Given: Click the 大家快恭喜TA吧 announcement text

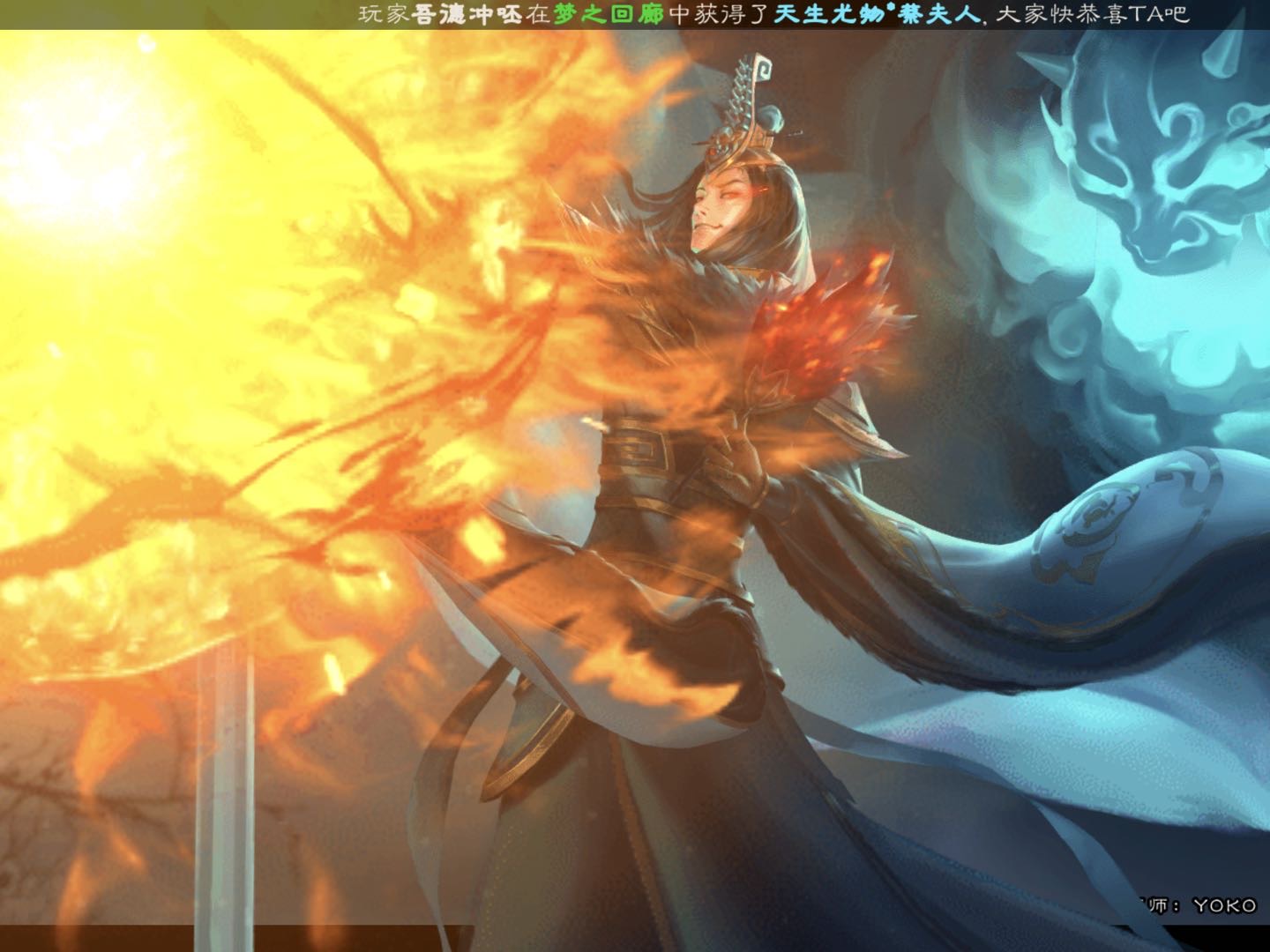Looking at the screenshot, I should (1092, 14).
